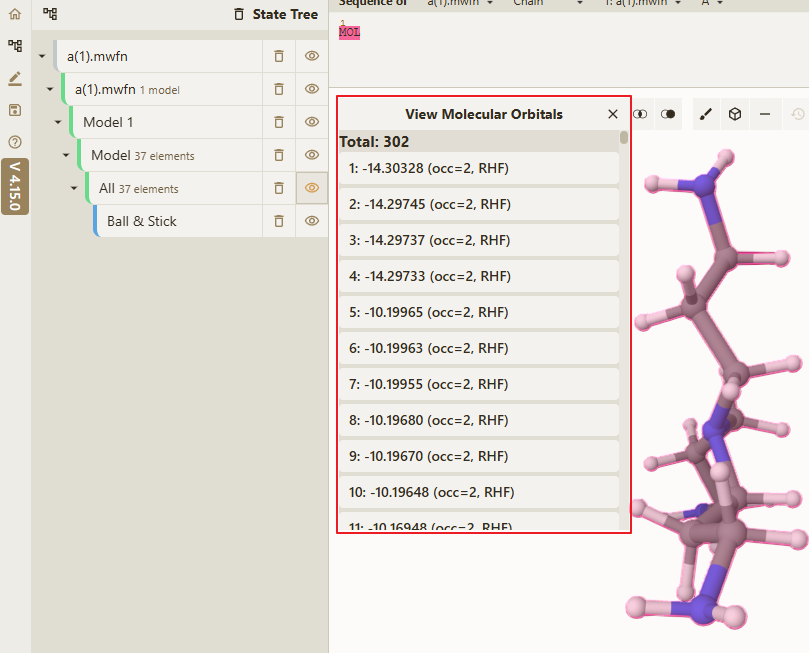Click the cube icon in viewport toolbar
This screenshot has width=809, height=653.
735,114
